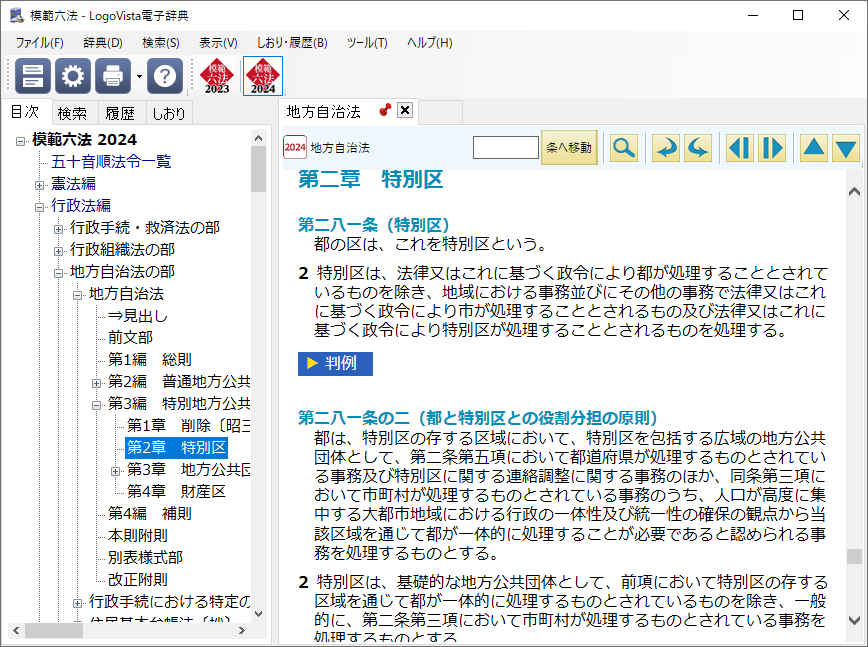Click the magnifier search icon in article toolbar
The width and height of the screenshot is (868, 647).
click(624, 148)
